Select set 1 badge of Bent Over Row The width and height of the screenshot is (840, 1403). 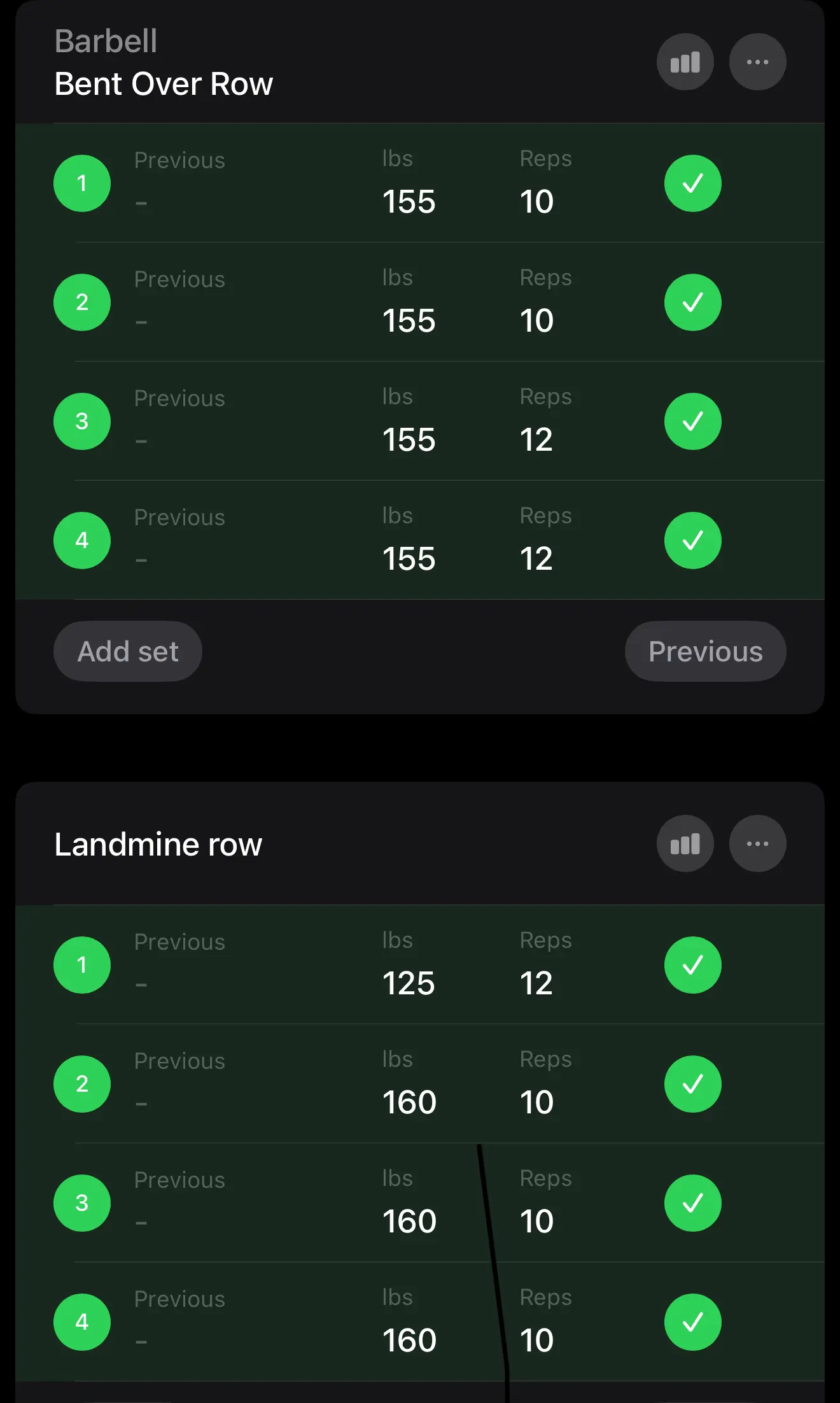[x=82, y=183]
